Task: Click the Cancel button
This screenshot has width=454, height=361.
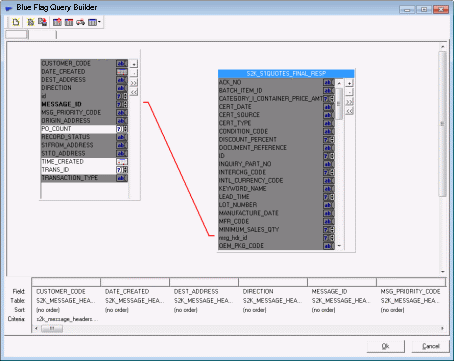Action: 431,346
